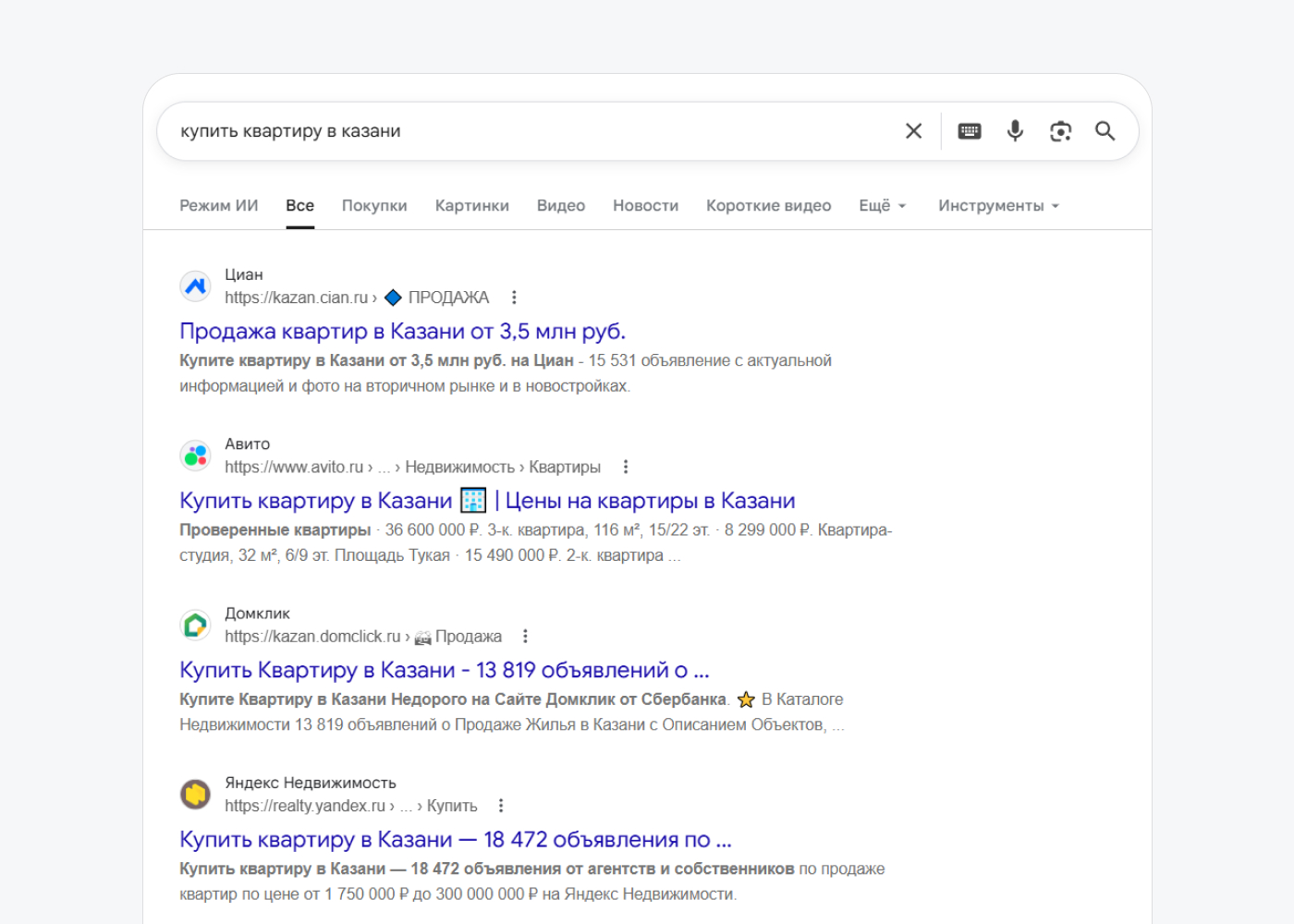Click the Яндекс Недвижимость favicon
Viewport: 1294px width, 924px height.
pyautogui.click(x=195, y=795)
